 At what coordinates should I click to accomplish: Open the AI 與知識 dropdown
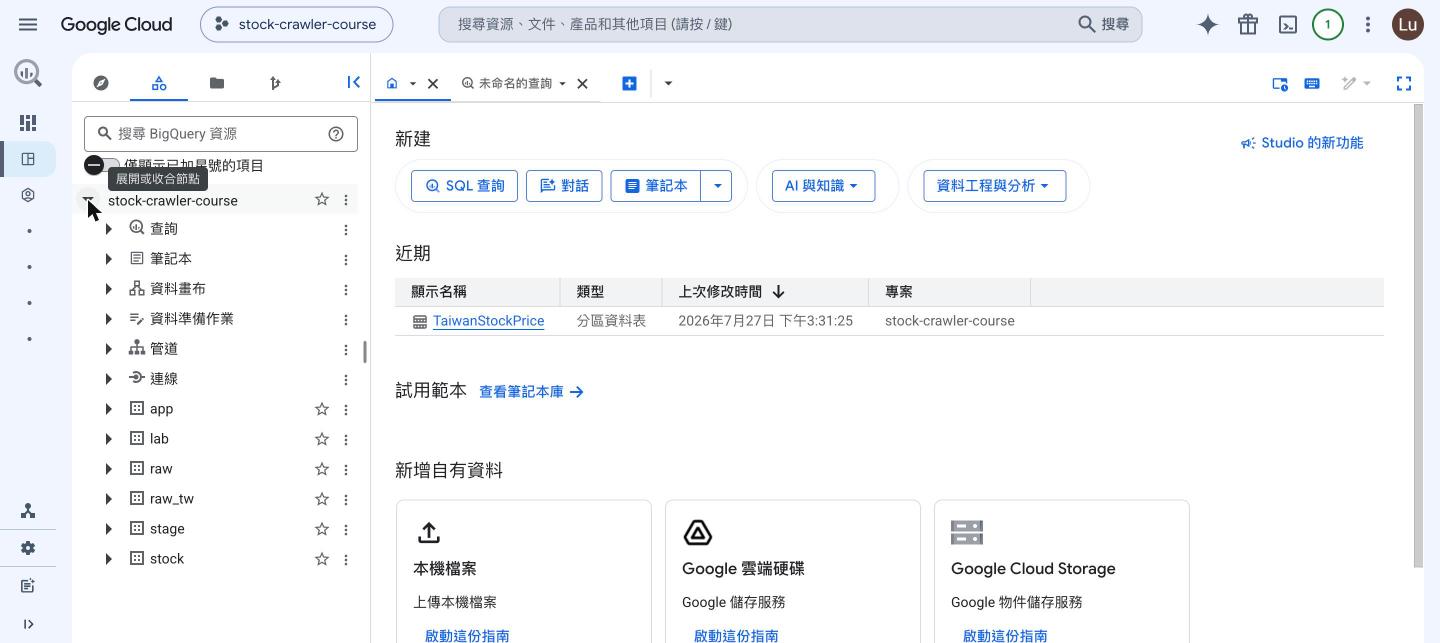[x=823, y=185]
